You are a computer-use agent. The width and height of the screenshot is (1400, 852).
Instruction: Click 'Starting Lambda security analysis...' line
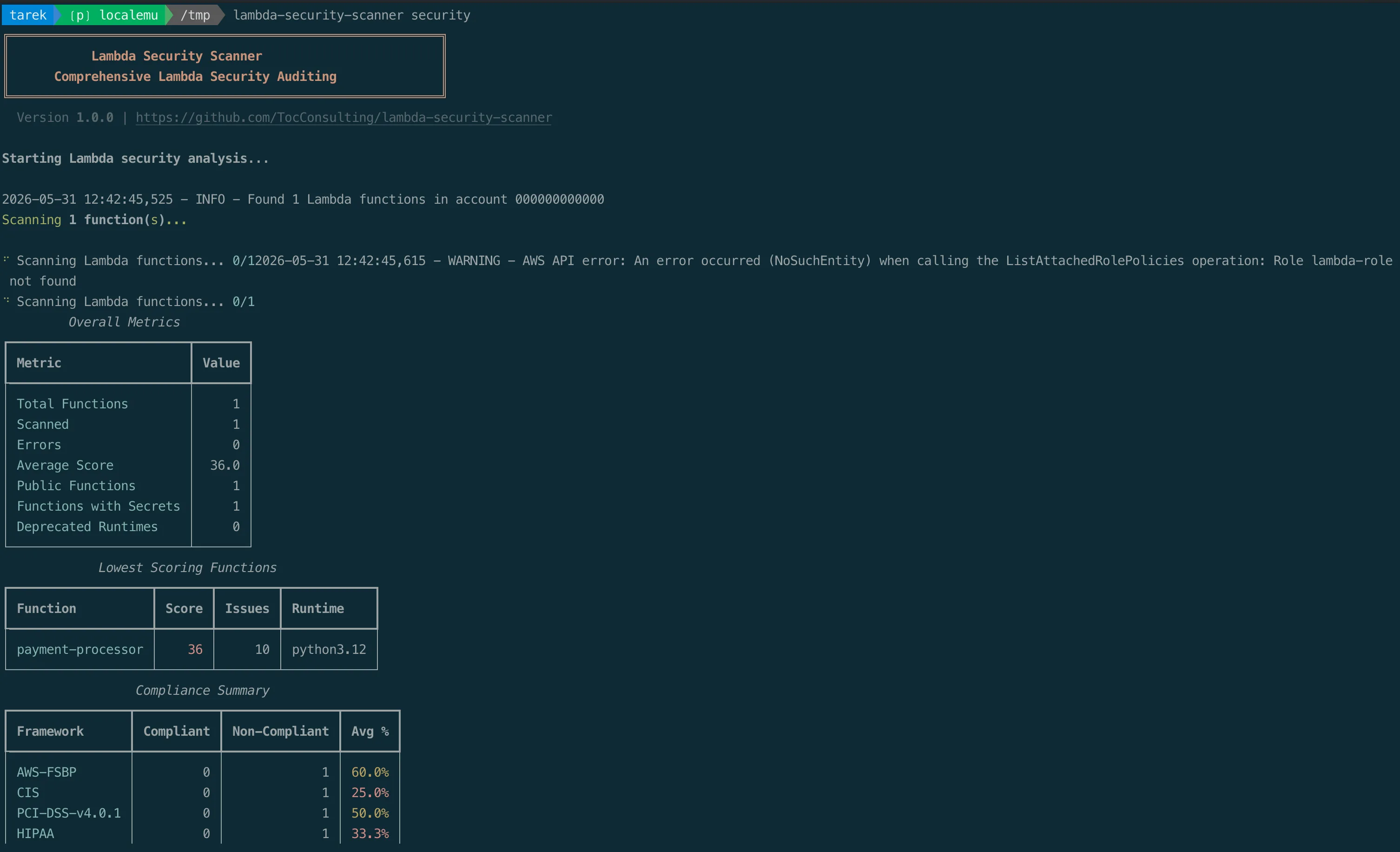coord(135,158)
